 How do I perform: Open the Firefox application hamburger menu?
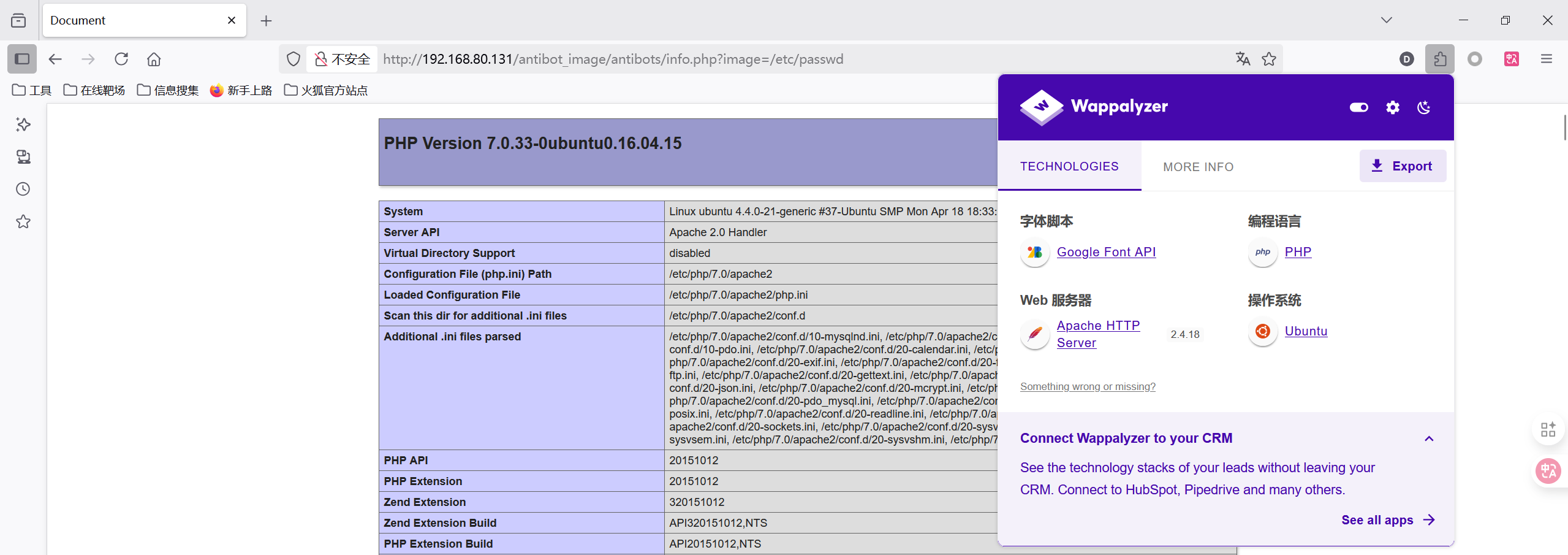point(1547,59)
